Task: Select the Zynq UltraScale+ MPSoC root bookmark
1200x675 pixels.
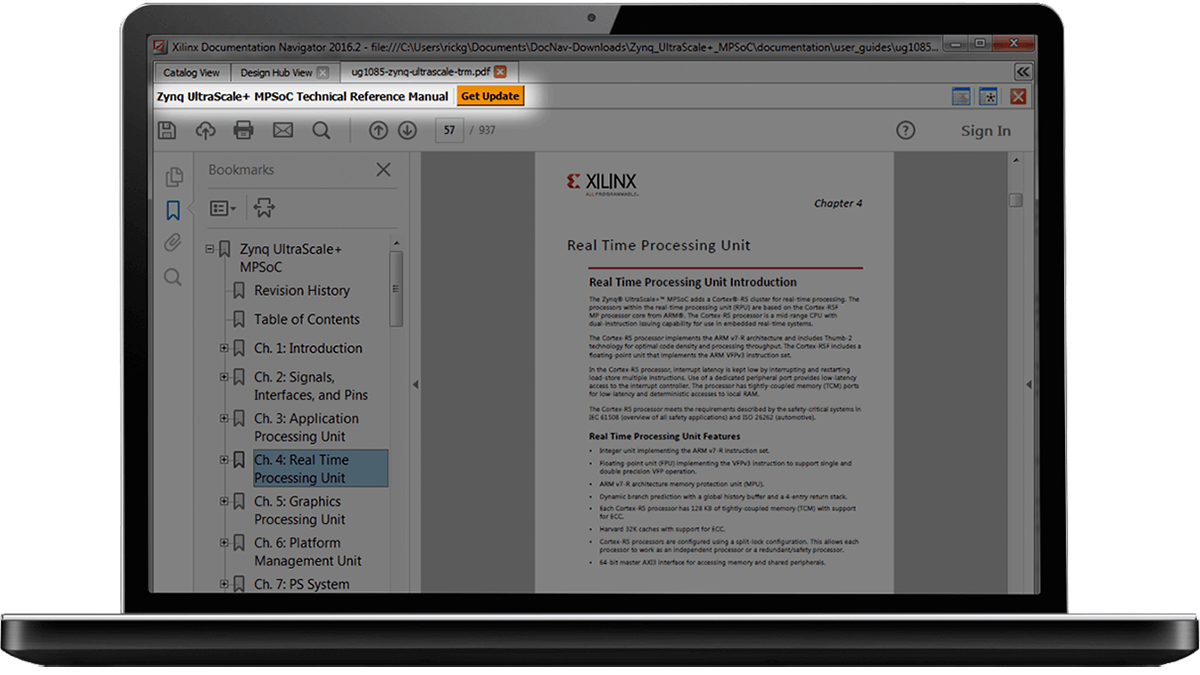Action: coord(291,258)
